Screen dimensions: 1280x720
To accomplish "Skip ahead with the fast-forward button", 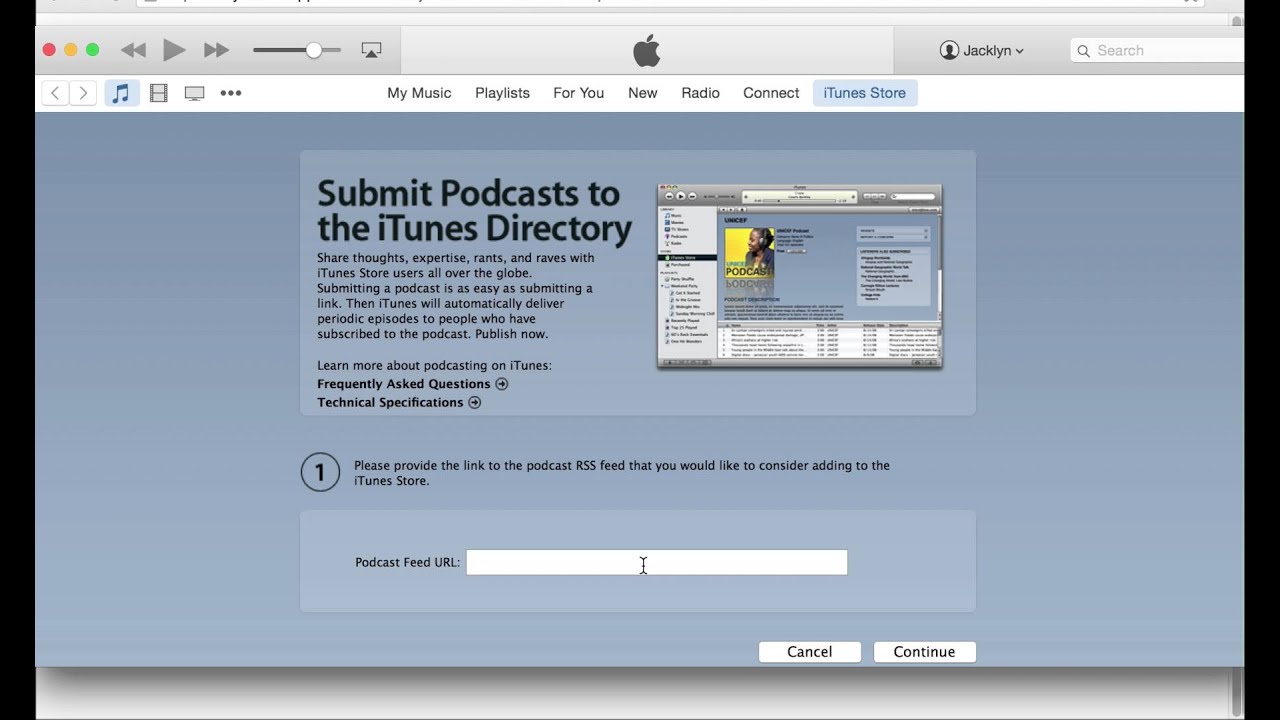I will coord(216,50).
